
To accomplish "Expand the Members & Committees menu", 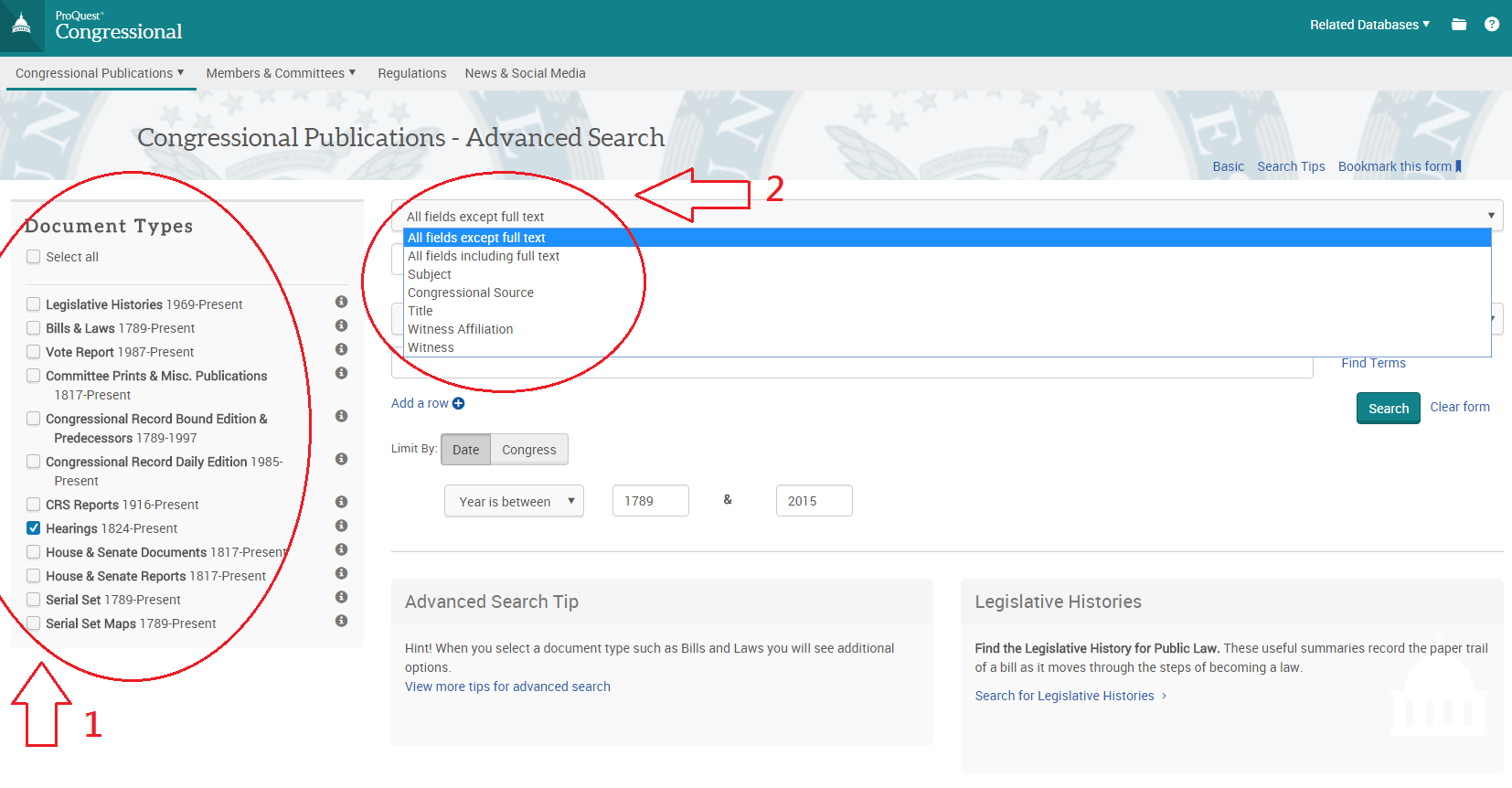I will tap(281, 73).
